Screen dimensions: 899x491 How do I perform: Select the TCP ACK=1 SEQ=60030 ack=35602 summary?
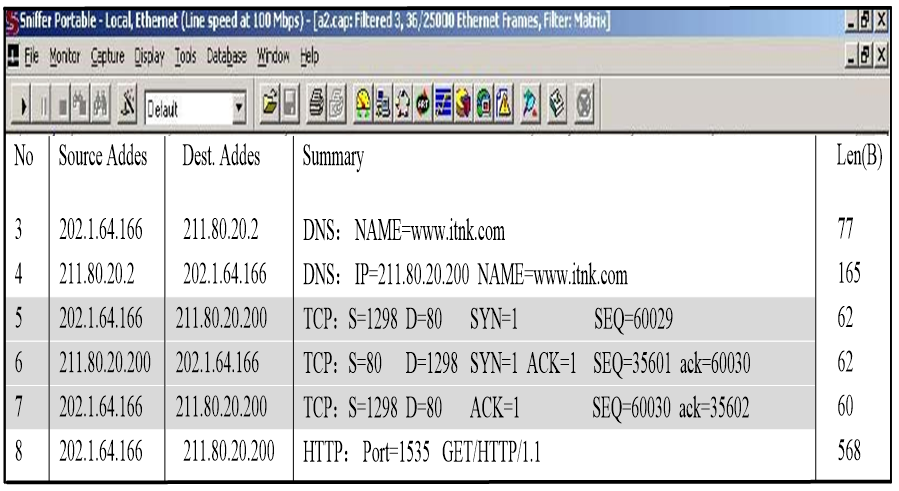(526, 407)
